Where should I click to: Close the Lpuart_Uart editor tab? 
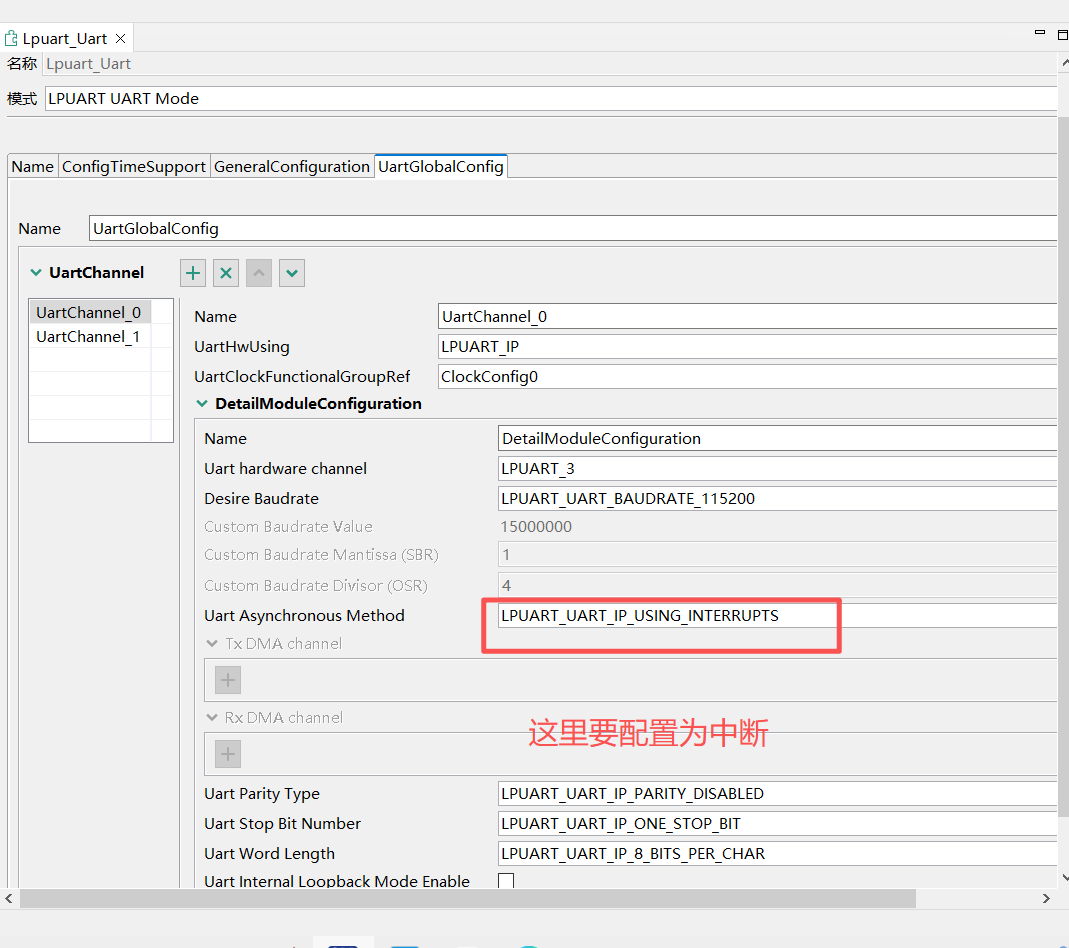121,39
